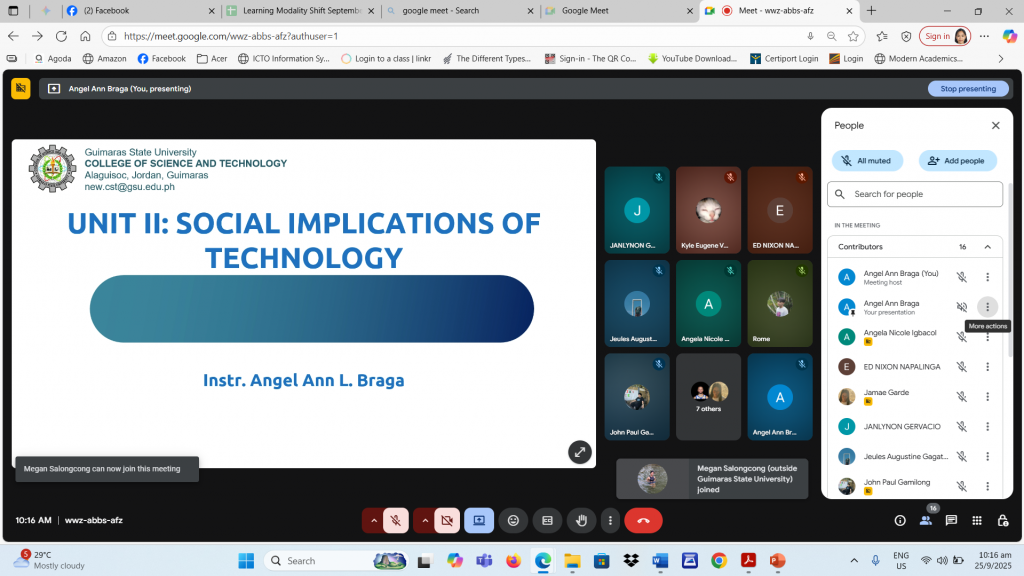Expand the audio settings arrow beside microphone

[x=374, y=520]
